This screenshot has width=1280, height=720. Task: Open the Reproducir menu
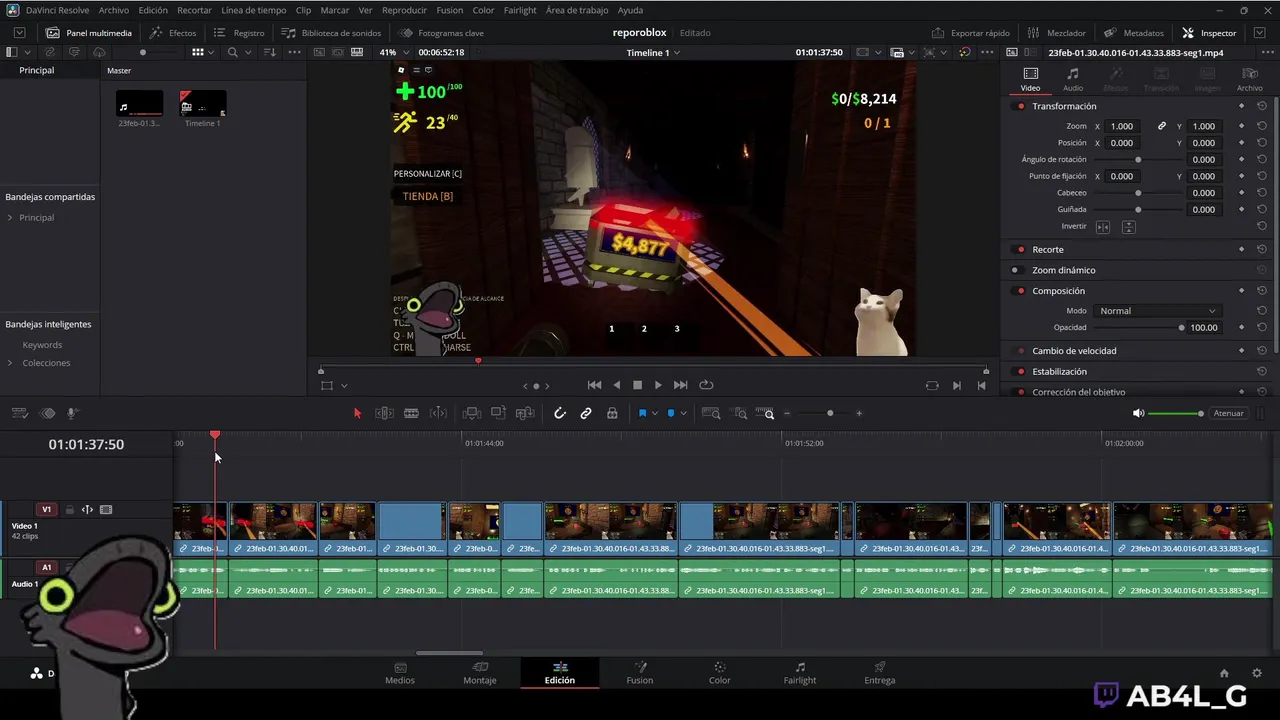coord(404,10)
